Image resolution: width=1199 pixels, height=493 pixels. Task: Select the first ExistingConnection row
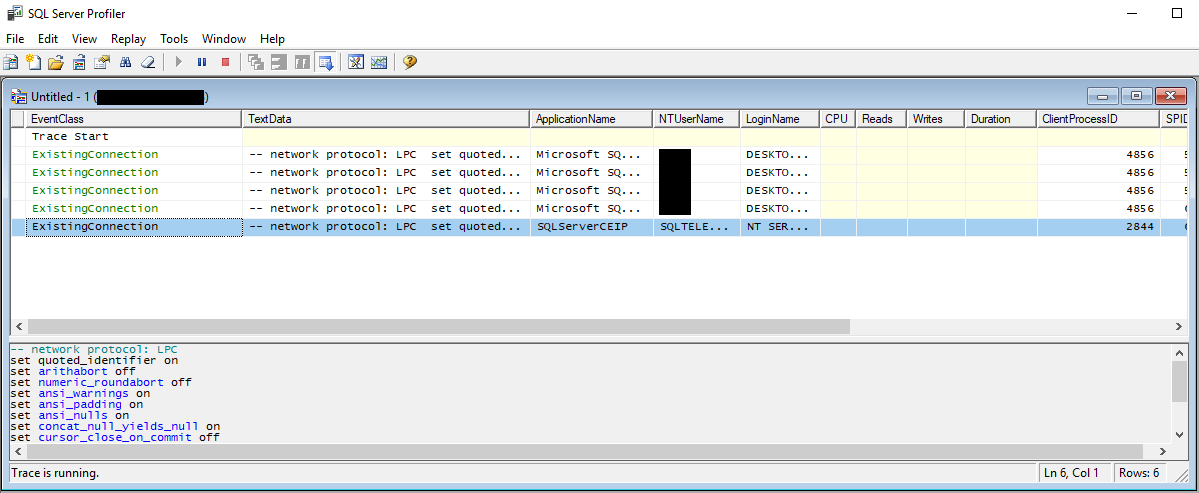coord(600,154)
